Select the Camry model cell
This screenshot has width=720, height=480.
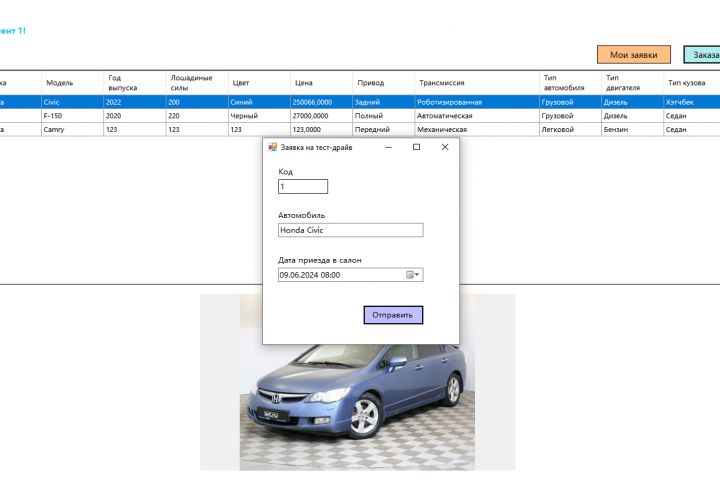[x=73, y=130]
